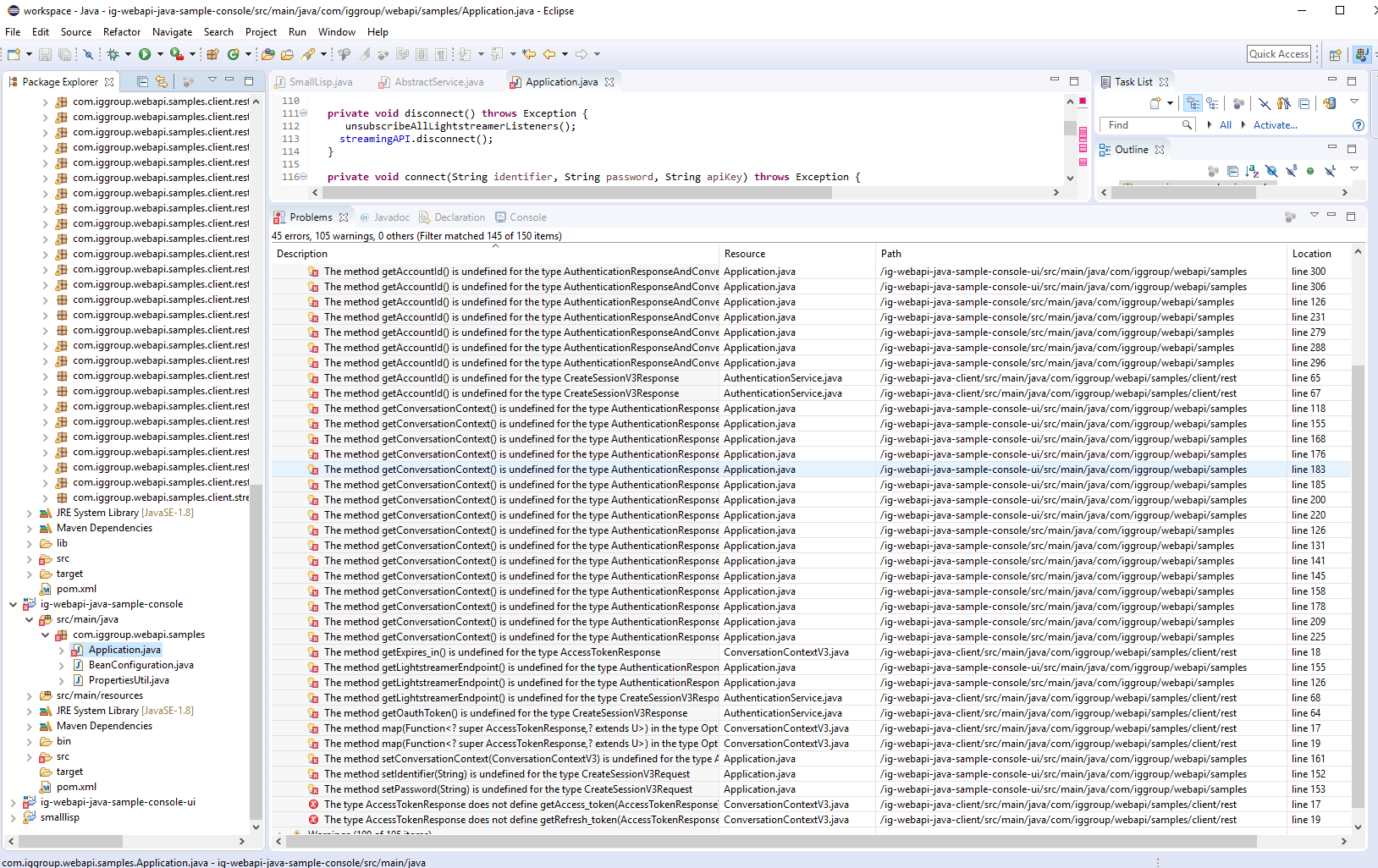1378x868 pixels.
Task: Click the green Run button icon
Action: (x=145, y=54)
